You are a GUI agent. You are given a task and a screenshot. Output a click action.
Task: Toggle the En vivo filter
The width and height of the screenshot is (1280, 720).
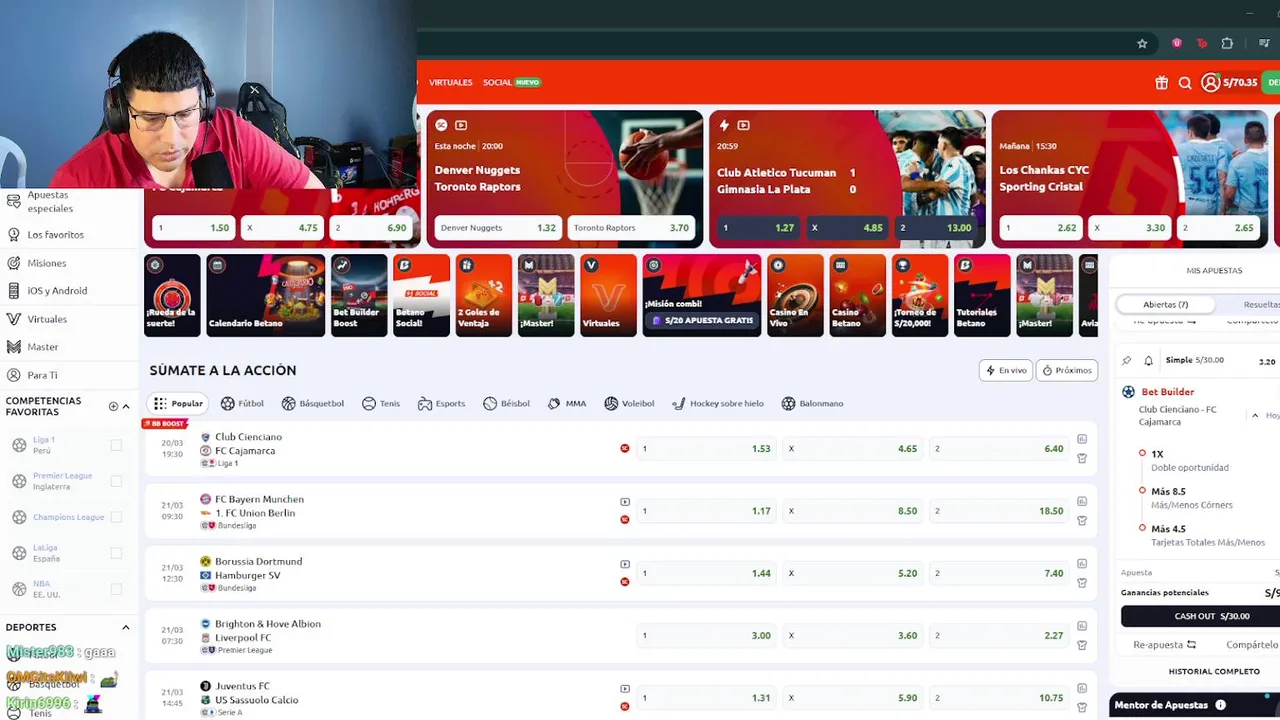click(x=1006, y=371)
